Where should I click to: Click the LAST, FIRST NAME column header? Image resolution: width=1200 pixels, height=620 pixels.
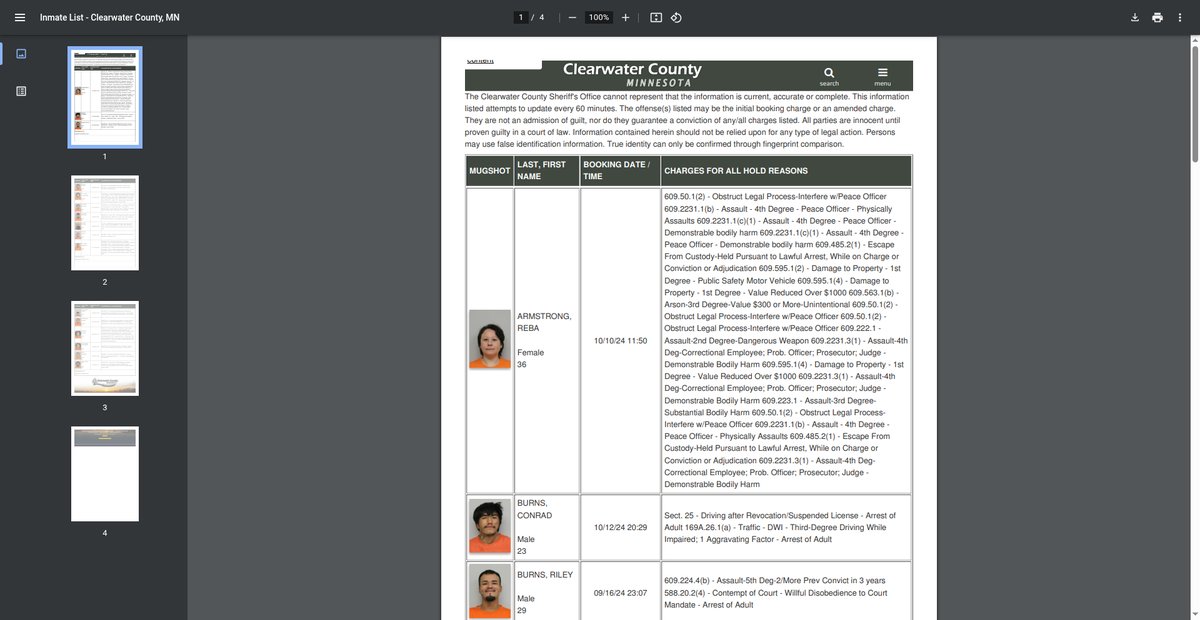(546, 171)
